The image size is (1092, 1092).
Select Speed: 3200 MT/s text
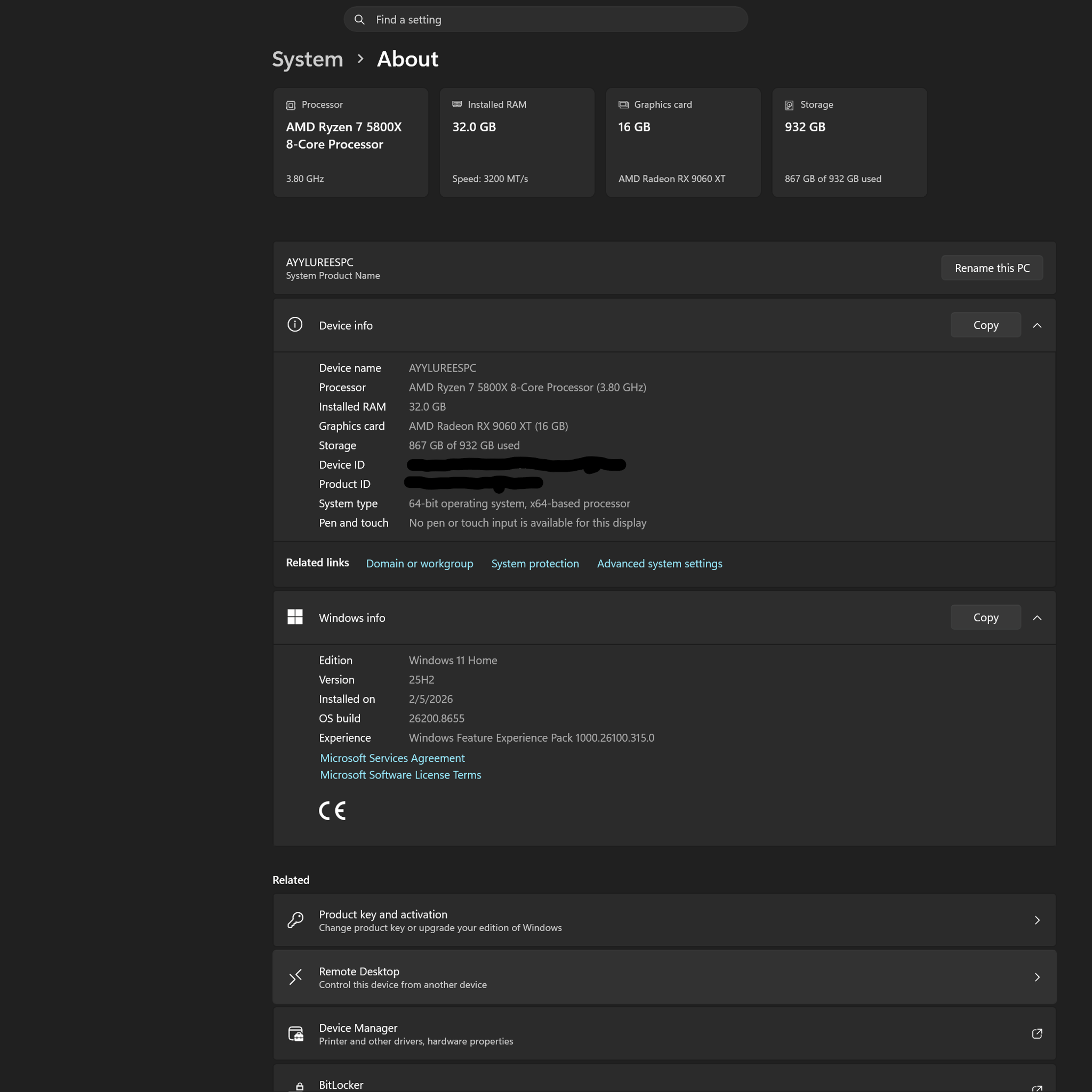coord(489,179)
